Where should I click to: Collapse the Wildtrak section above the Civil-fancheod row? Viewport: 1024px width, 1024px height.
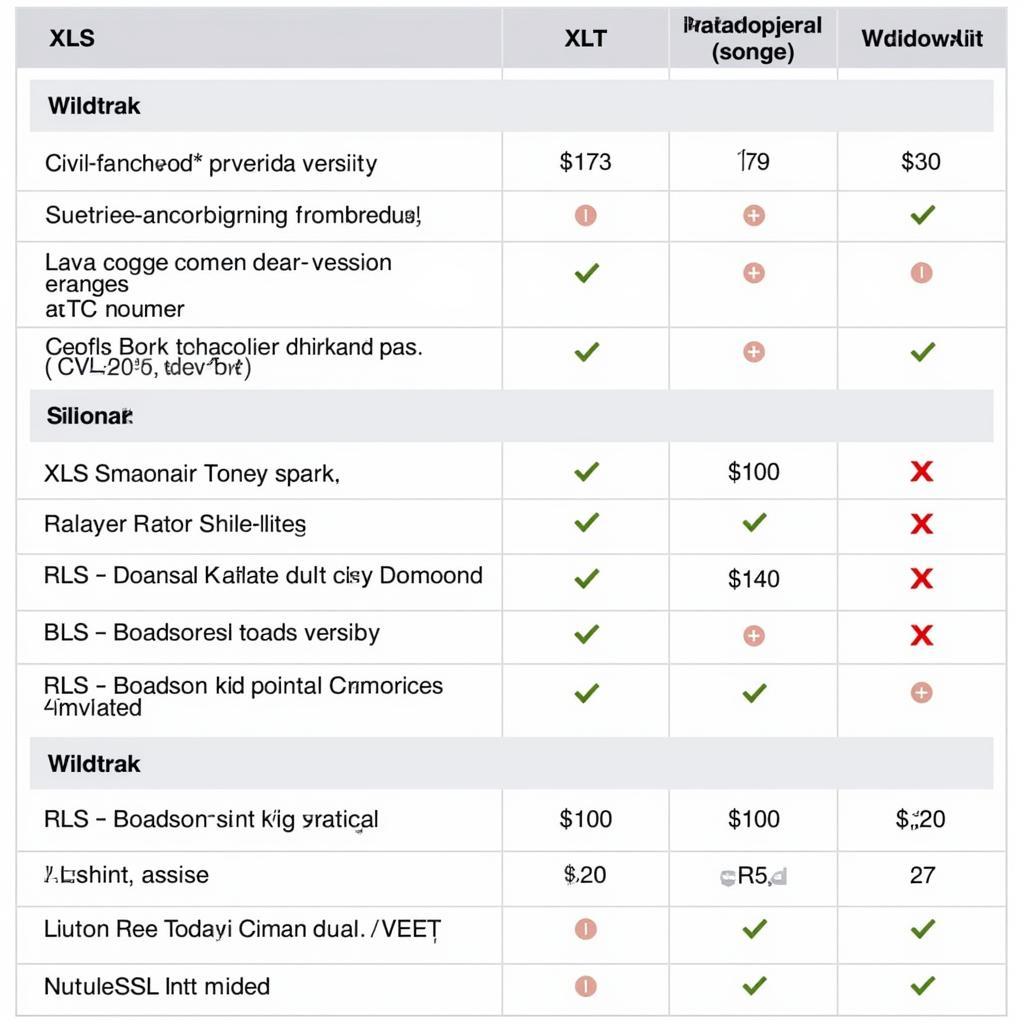tap(94, 106)
